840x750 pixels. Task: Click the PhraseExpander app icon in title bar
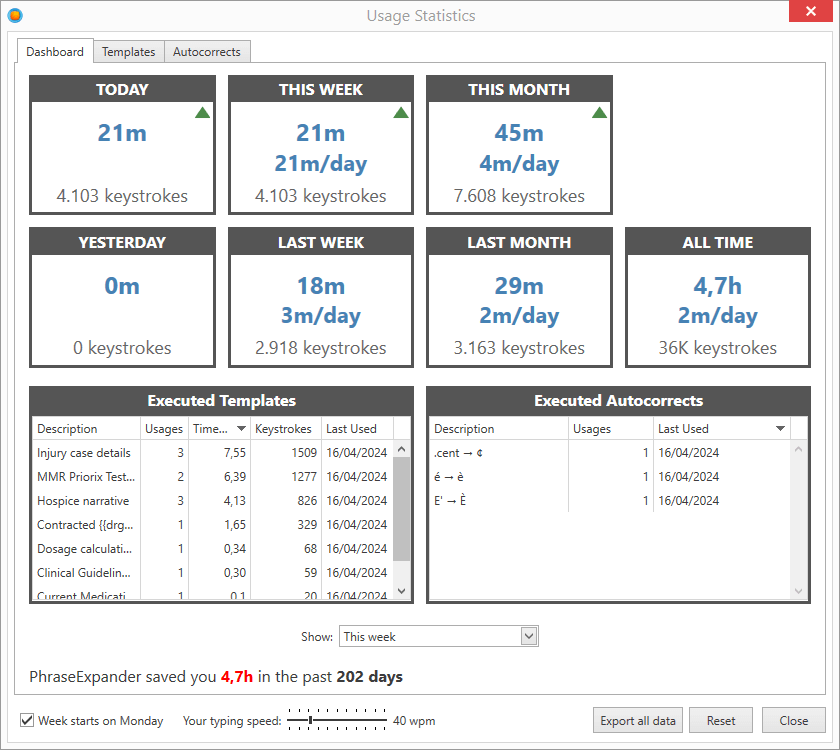click(x=15, y=16)
